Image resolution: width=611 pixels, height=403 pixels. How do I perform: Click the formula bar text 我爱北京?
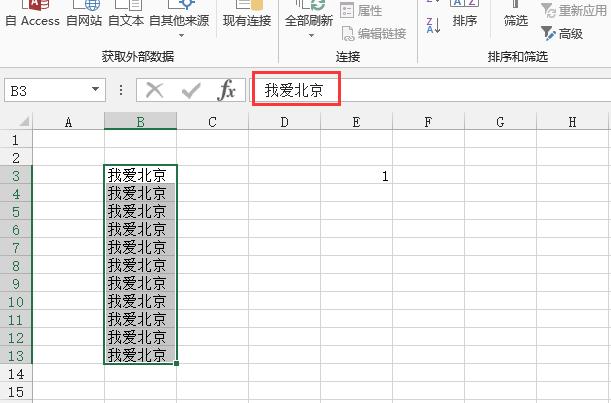pos(294,90)
